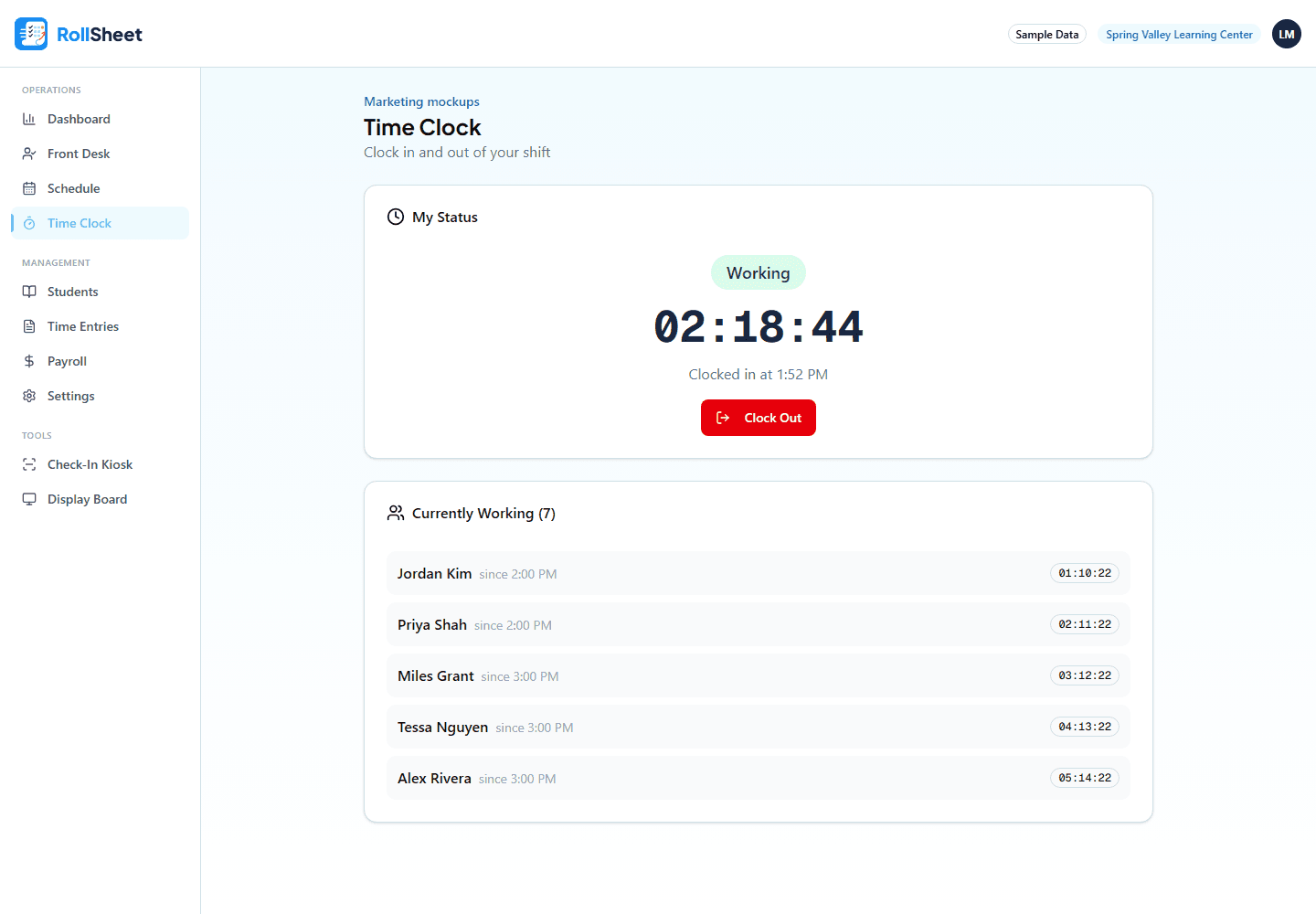1316x914 pixels.
Task: Click the Marketing mockups breadcrumb link
Action: (x=421, y=101)
